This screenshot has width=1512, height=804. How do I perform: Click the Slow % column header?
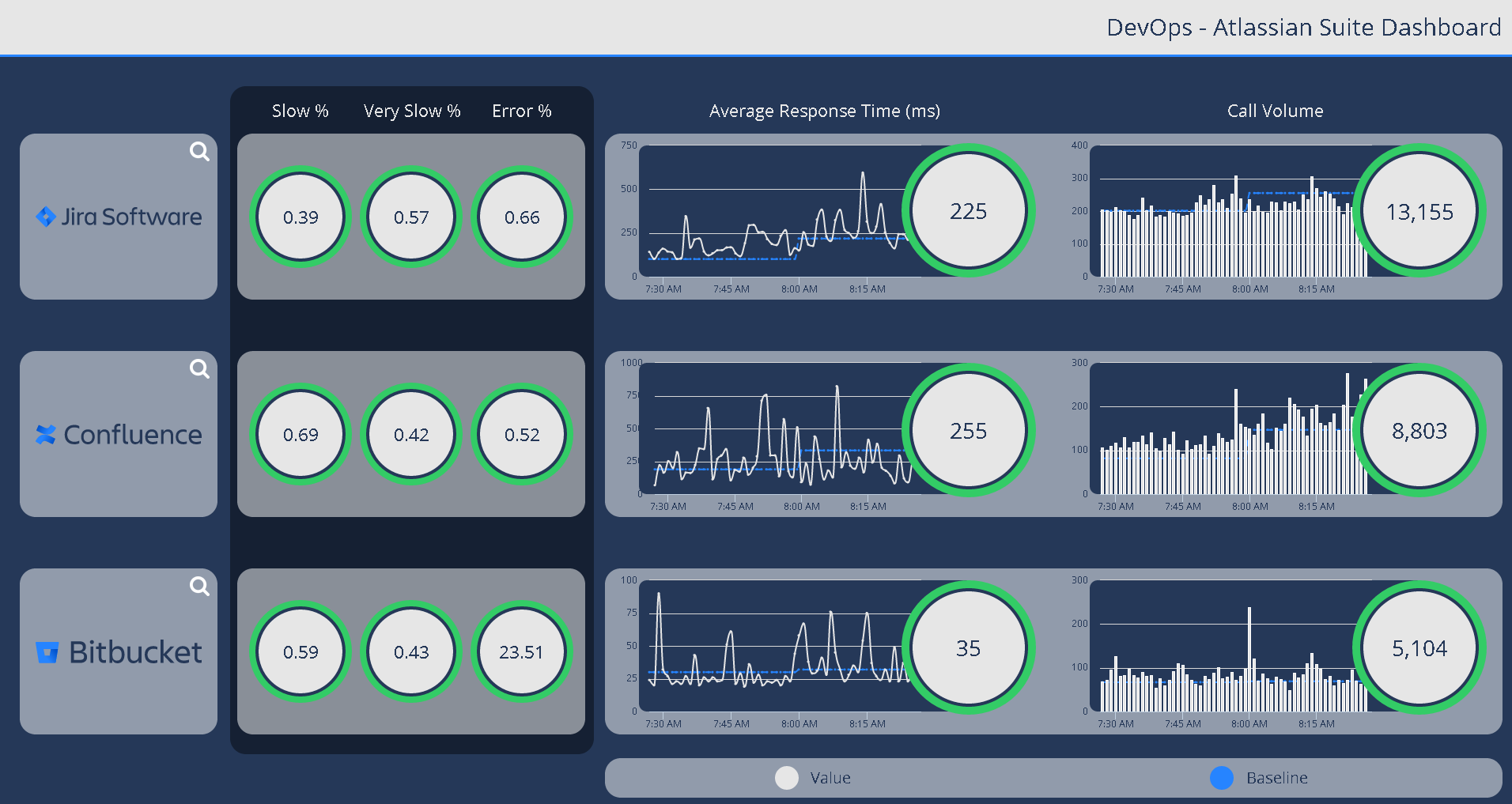pyautogui.click(x=300, y=111)
